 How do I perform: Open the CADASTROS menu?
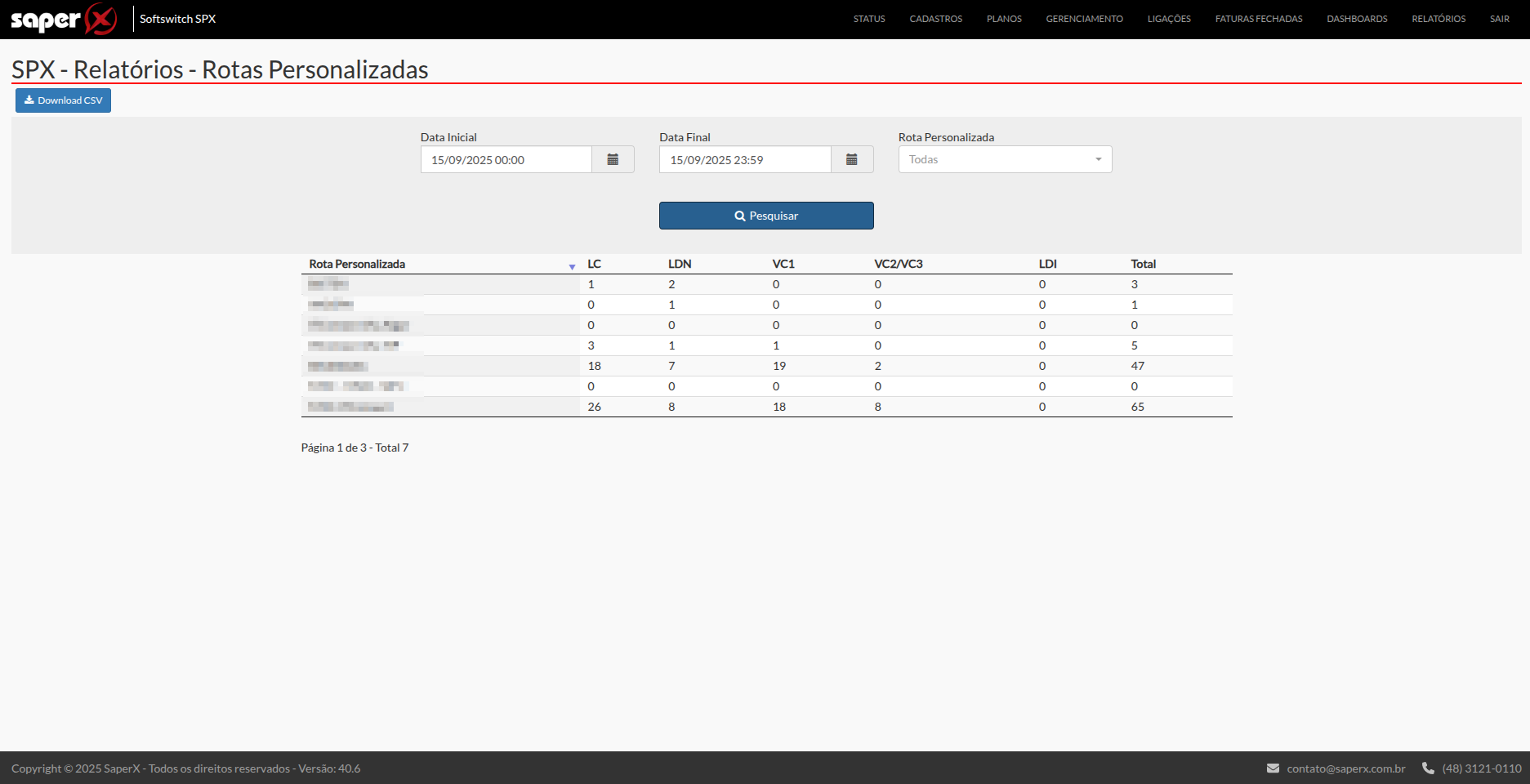point(935,19)
